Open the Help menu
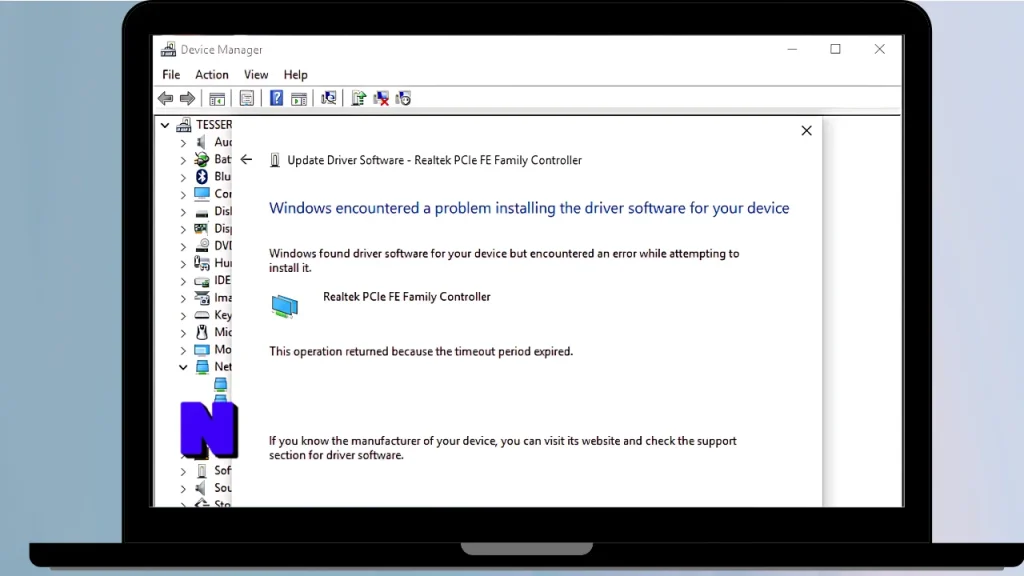1024x576 pixels. point(295,74)
